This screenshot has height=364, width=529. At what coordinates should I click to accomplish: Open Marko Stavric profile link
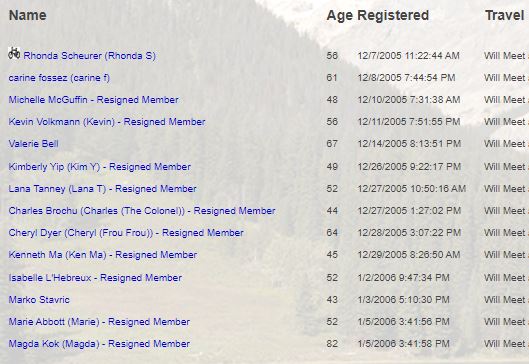tap(39, 300)
